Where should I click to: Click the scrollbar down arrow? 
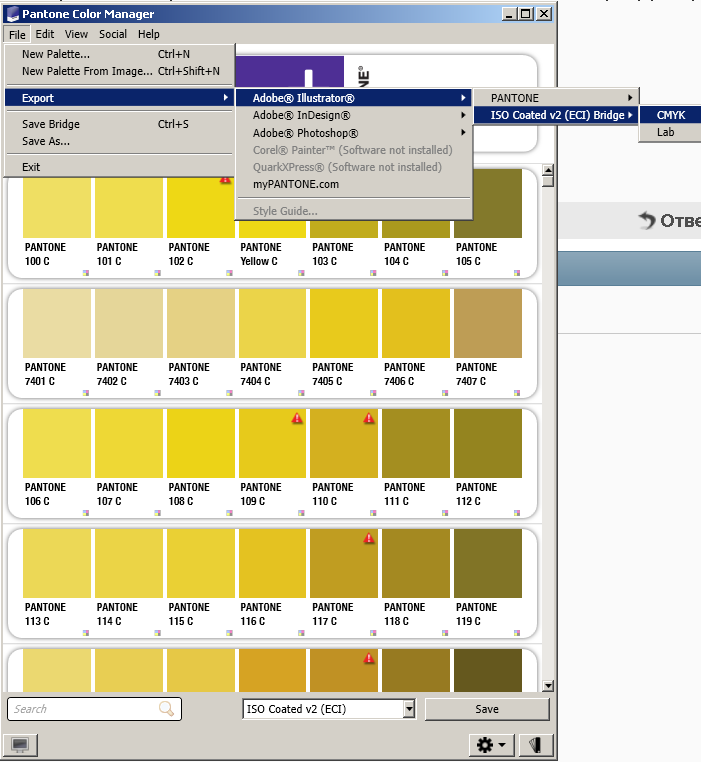click(548, 686)
